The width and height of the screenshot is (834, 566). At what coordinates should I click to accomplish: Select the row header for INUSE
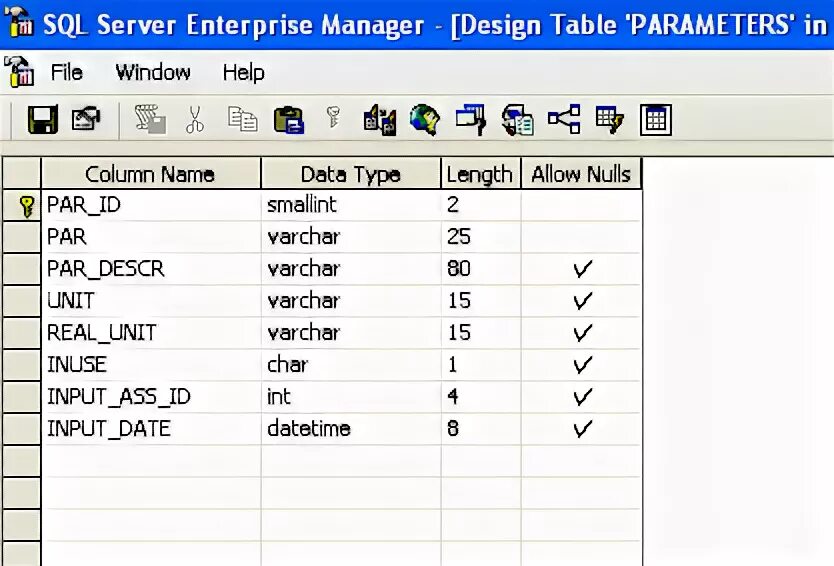(22, 364)
